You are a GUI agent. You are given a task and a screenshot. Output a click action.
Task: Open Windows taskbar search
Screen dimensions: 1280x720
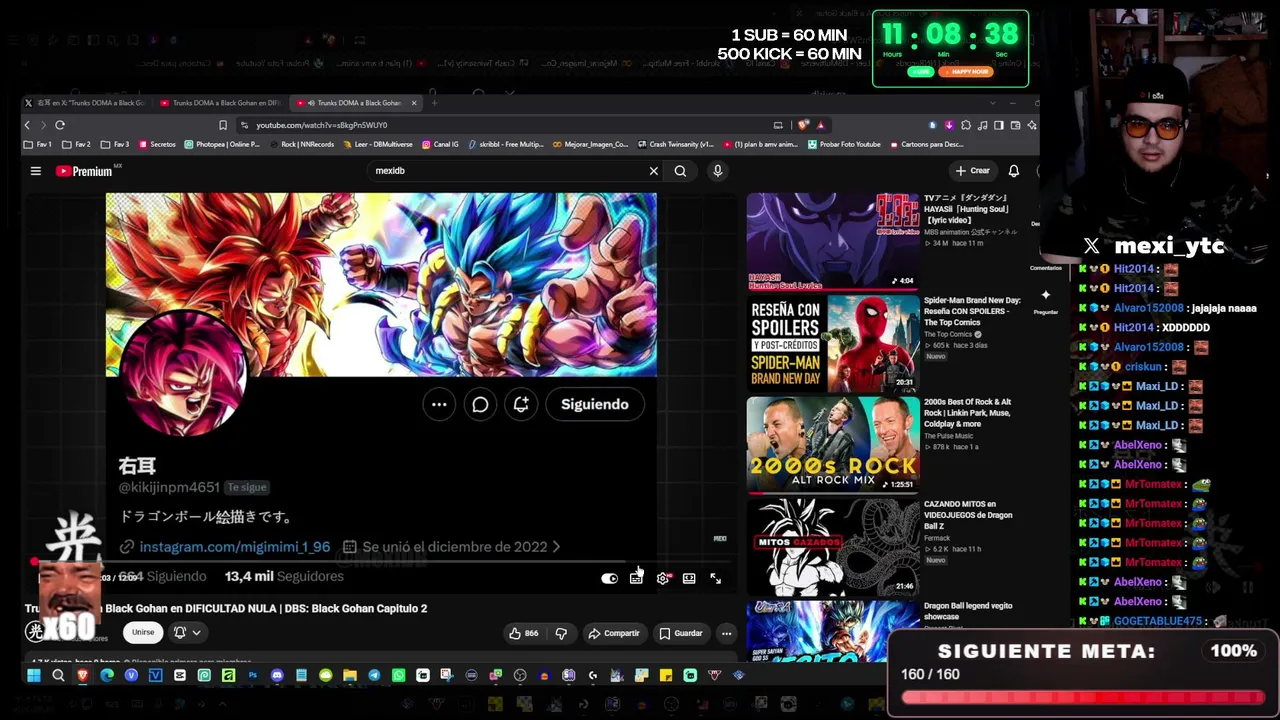pos(58,676)
